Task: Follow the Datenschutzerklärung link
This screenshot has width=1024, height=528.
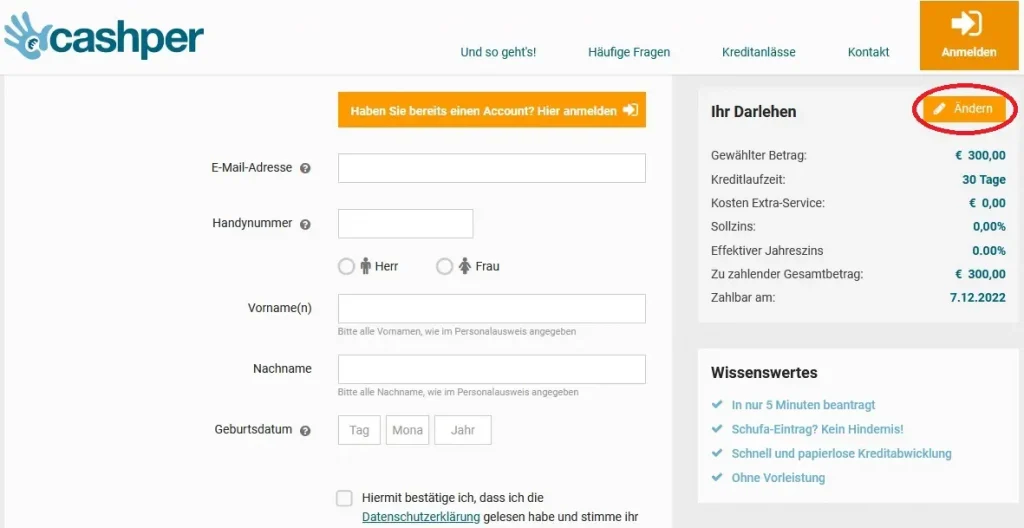Action: [x=421, y=517]
